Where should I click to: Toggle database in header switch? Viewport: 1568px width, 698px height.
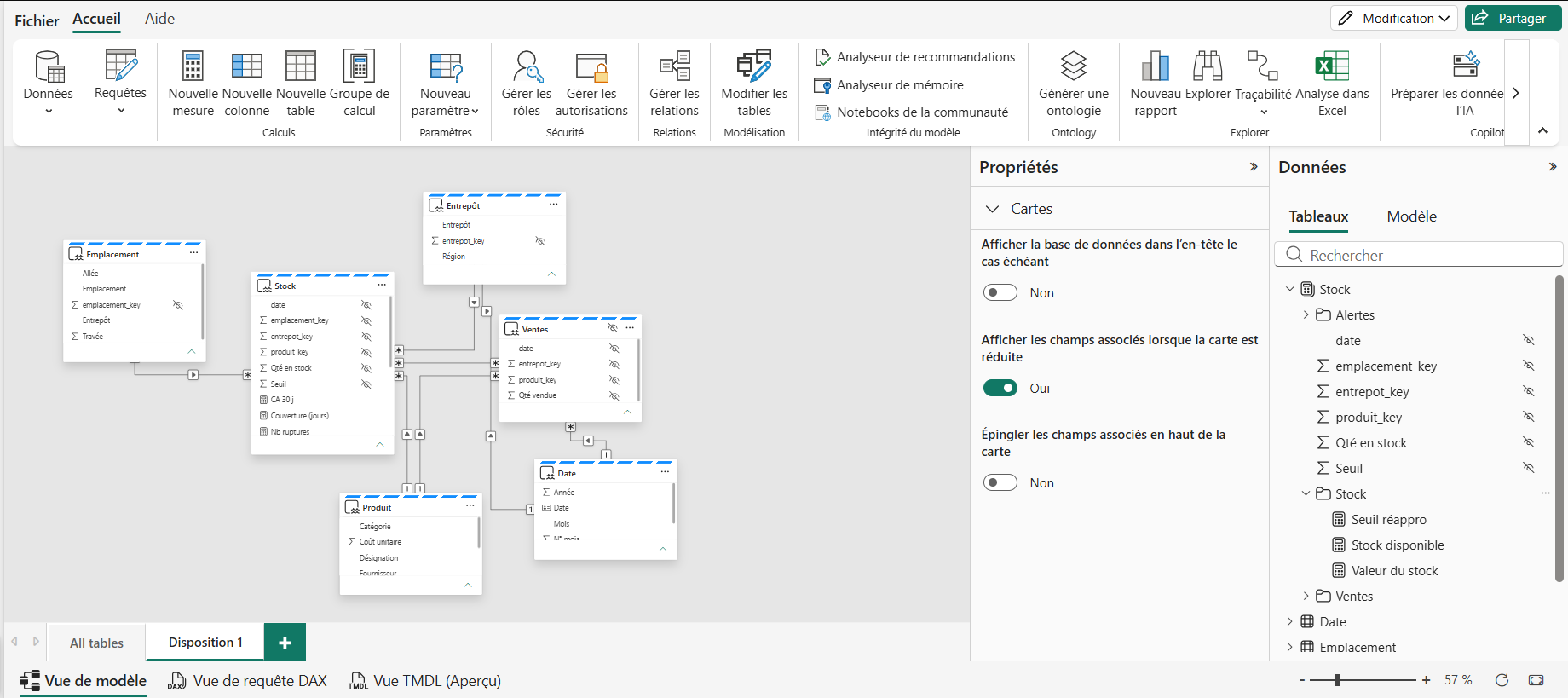pos(1000,293)
